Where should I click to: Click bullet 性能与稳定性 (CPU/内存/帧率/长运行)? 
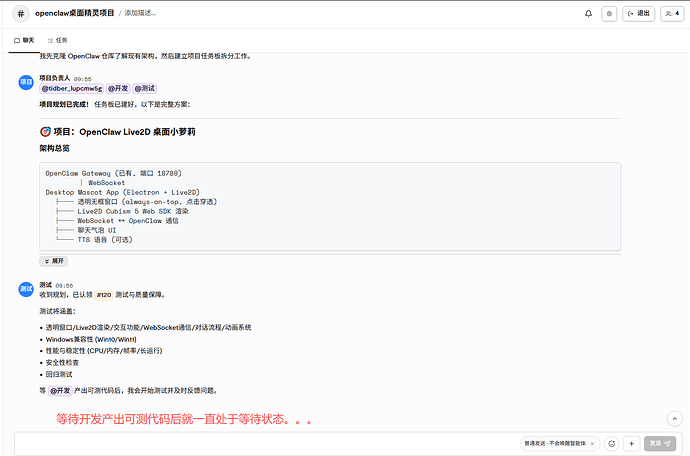click(x=104, y=351)
